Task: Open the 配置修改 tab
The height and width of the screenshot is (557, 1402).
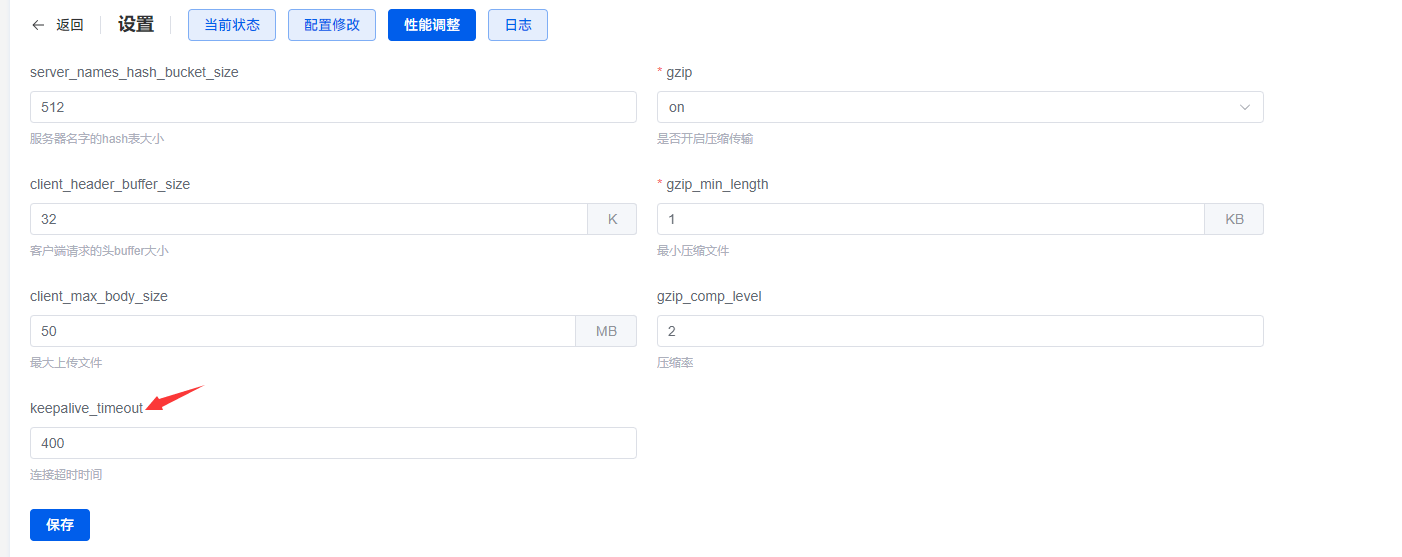Action: coord(332,25)
